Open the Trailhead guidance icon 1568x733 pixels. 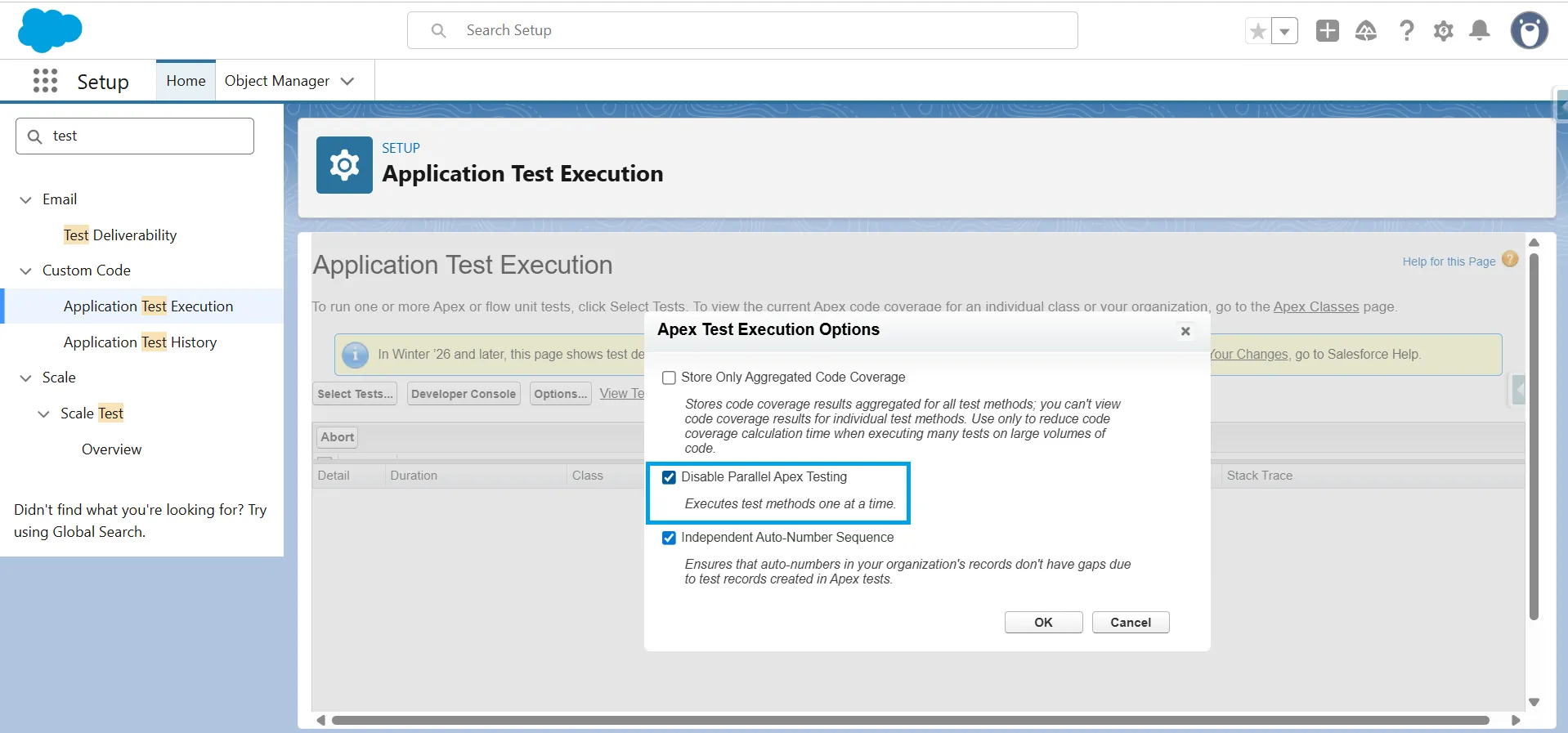coord(1366,31)
